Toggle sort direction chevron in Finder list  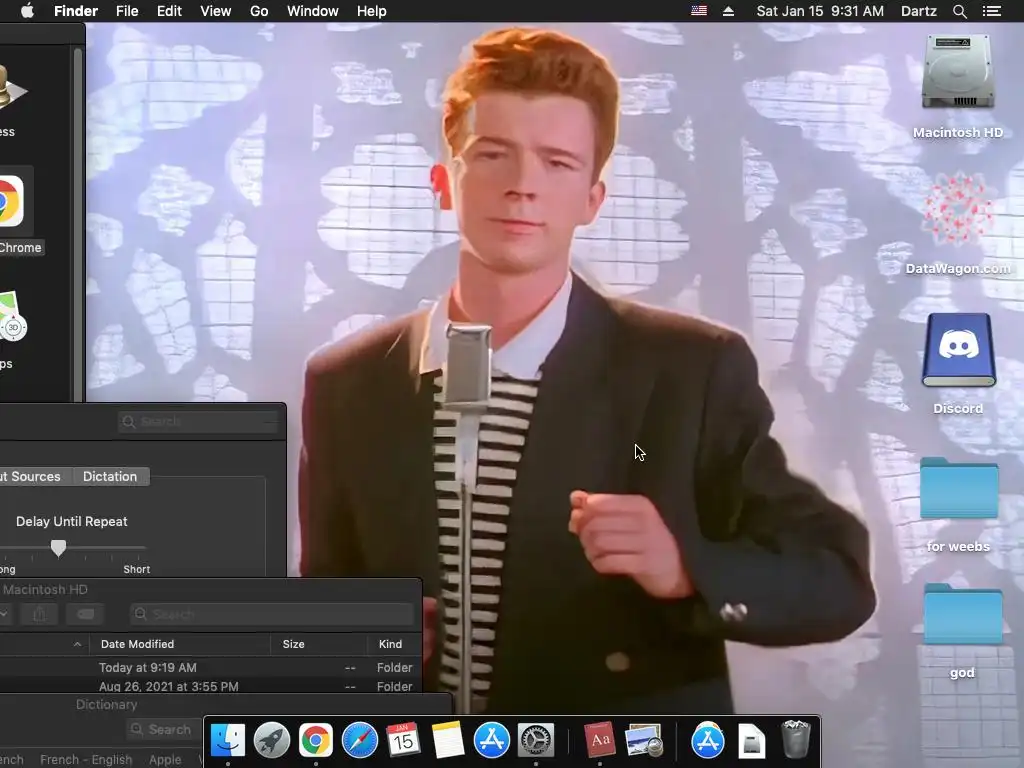[x=77, y=644]
